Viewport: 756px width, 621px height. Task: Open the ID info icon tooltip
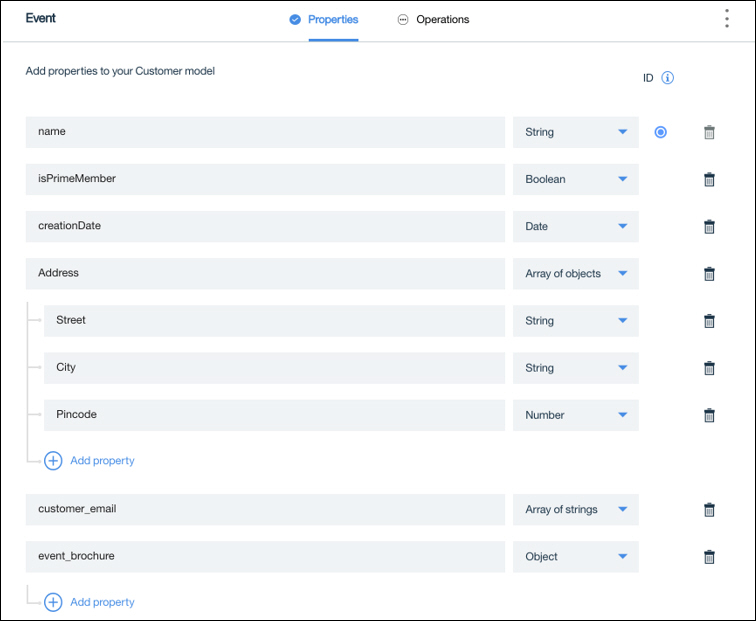[667, 78]
